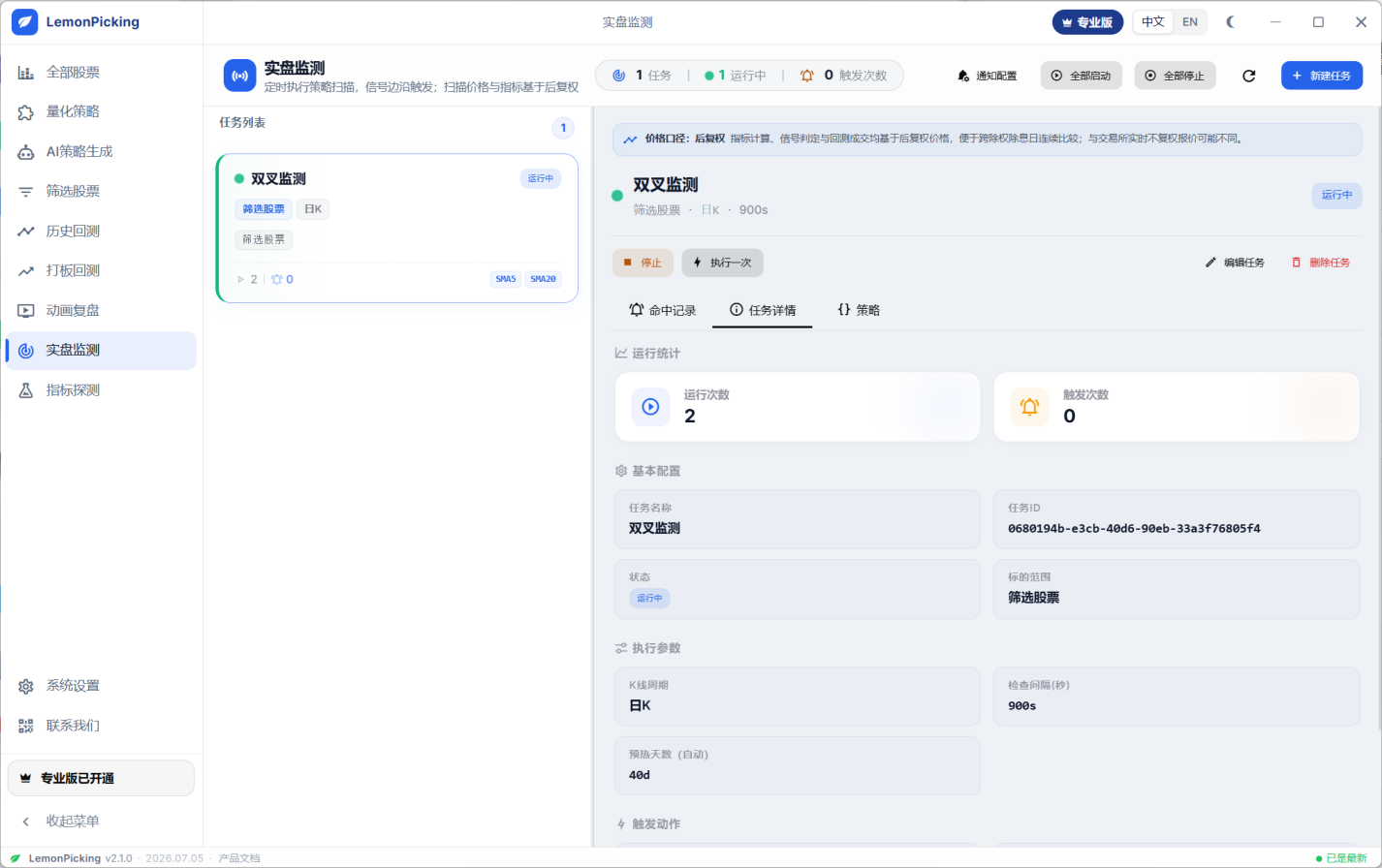This screenshot has width=1382, height=868.
Task: Toggle dark mode moon icon
Action: click(1231, 21)
